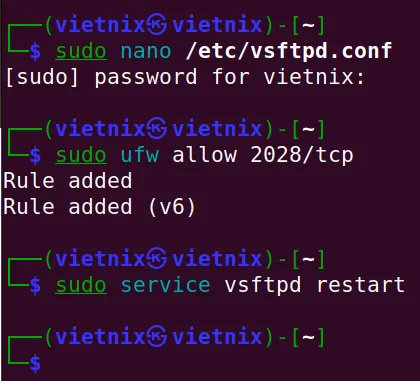This screenshot has width=420, height=381.
Task: Click the dollar sign before sudo service
Action: tap(35, 286)
